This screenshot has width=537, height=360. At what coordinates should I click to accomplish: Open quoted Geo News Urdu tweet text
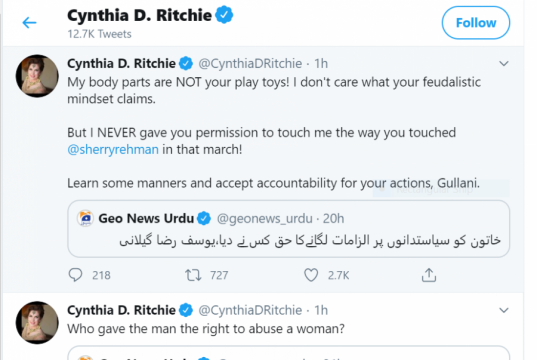[x=310, y=240]
